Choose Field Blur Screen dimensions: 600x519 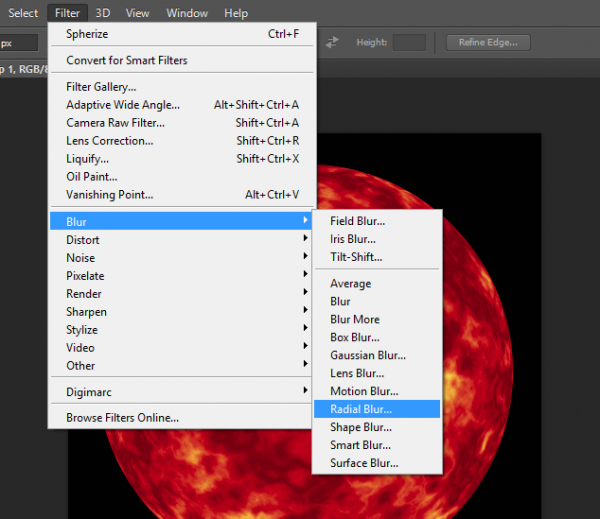(377, 221)
